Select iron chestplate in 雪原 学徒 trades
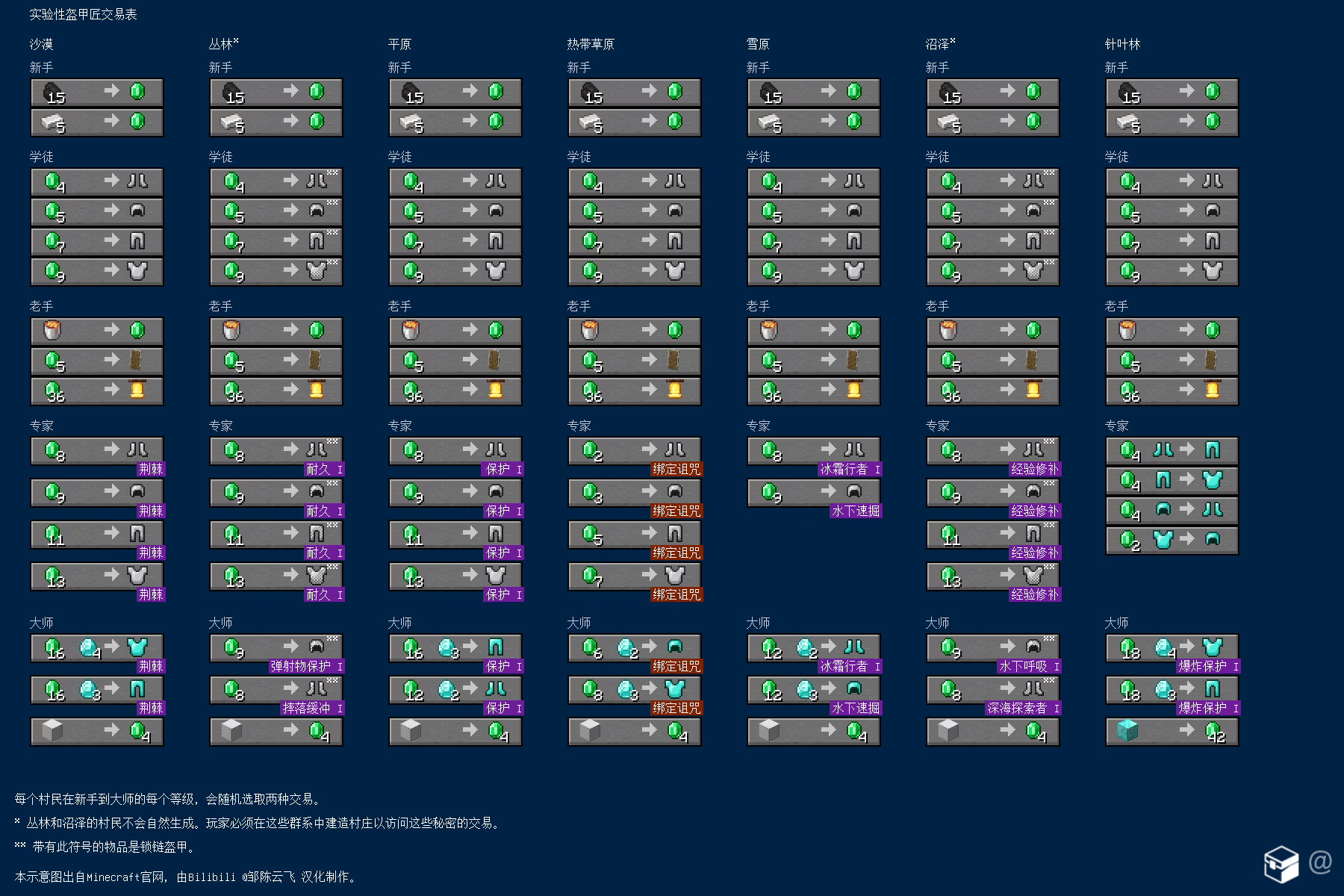This screenshot has height=896, width=1344. click(854, 270)
